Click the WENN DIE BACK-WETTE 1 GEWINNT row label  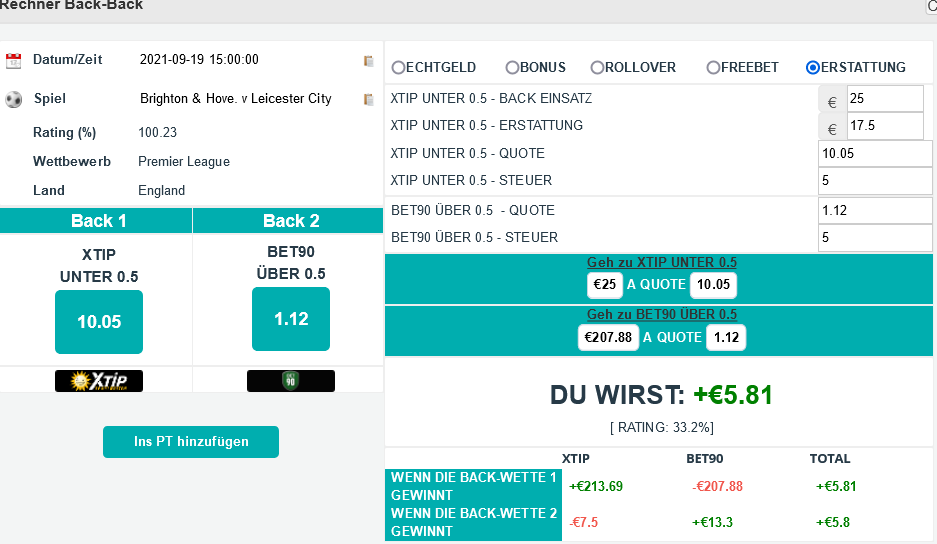473,487
